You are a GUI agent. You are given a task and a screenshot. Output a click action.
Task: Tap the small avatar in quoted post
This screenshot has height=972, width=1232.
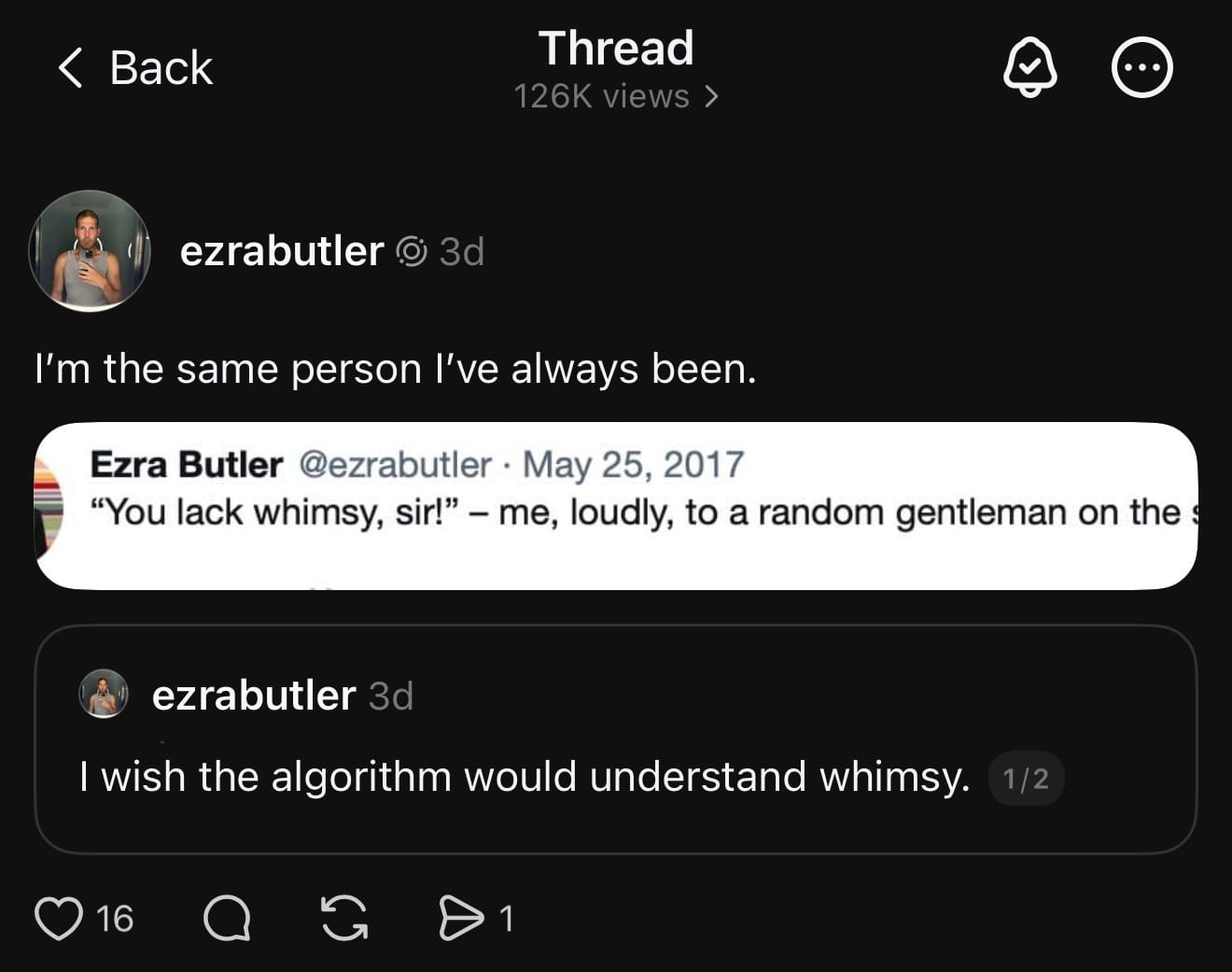pyautogui.click(x=104, y=694)
